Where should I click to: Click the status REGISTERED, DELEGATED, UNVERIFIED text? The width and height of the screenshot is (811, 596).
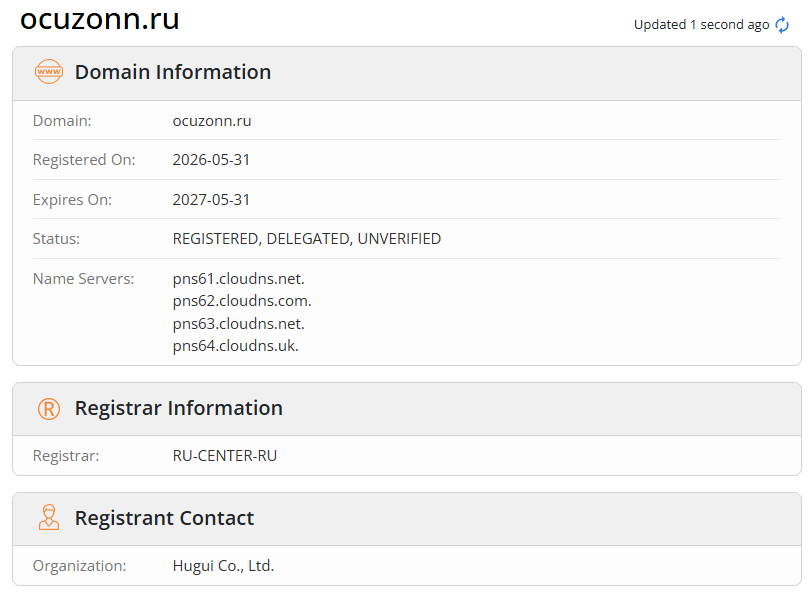click(x=307, y=239)
